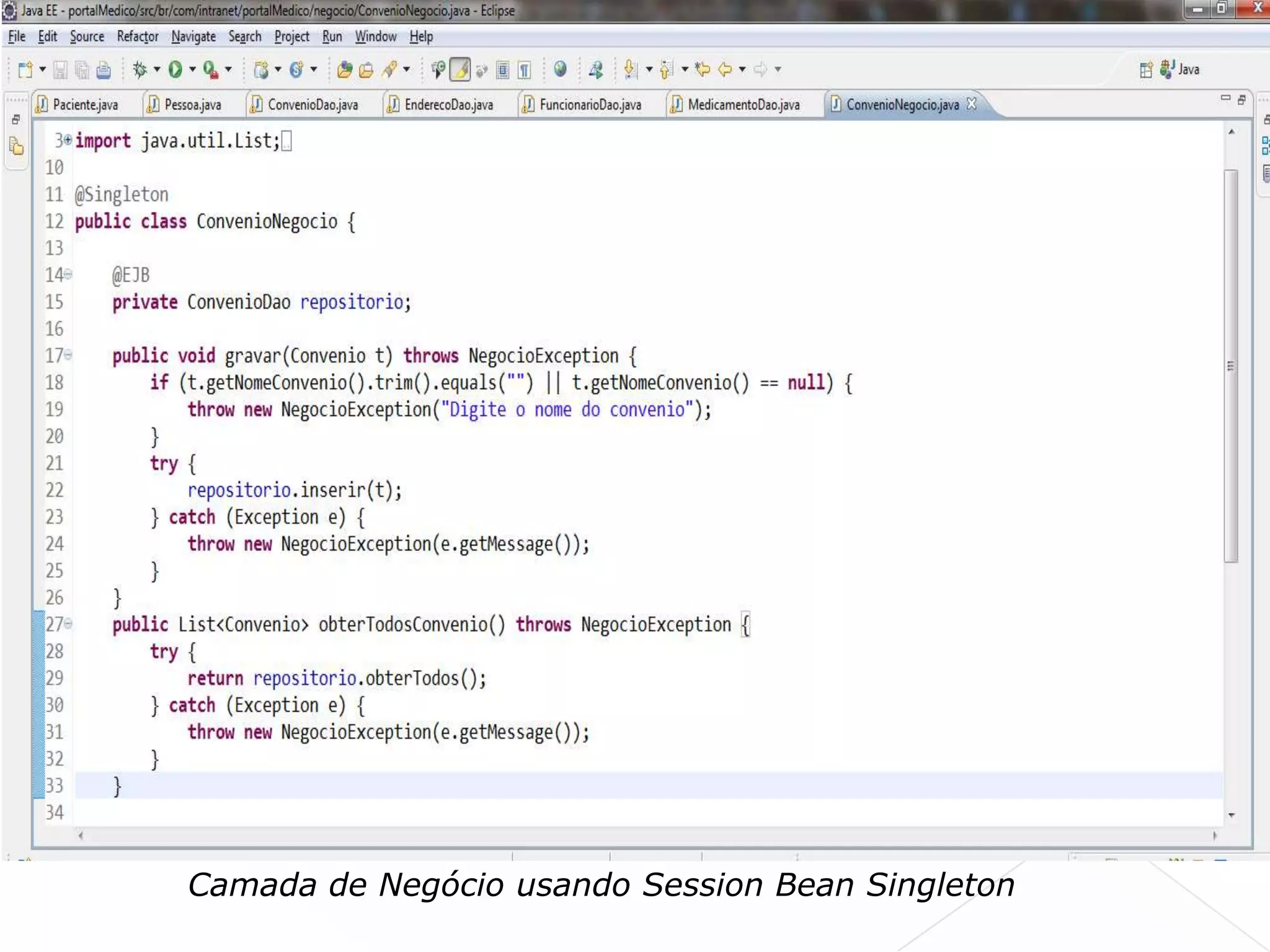Click the Open Perspective icon
Image resolution: width=1270 pixels, height=952 pixels.
click(x=1146, y=69)
